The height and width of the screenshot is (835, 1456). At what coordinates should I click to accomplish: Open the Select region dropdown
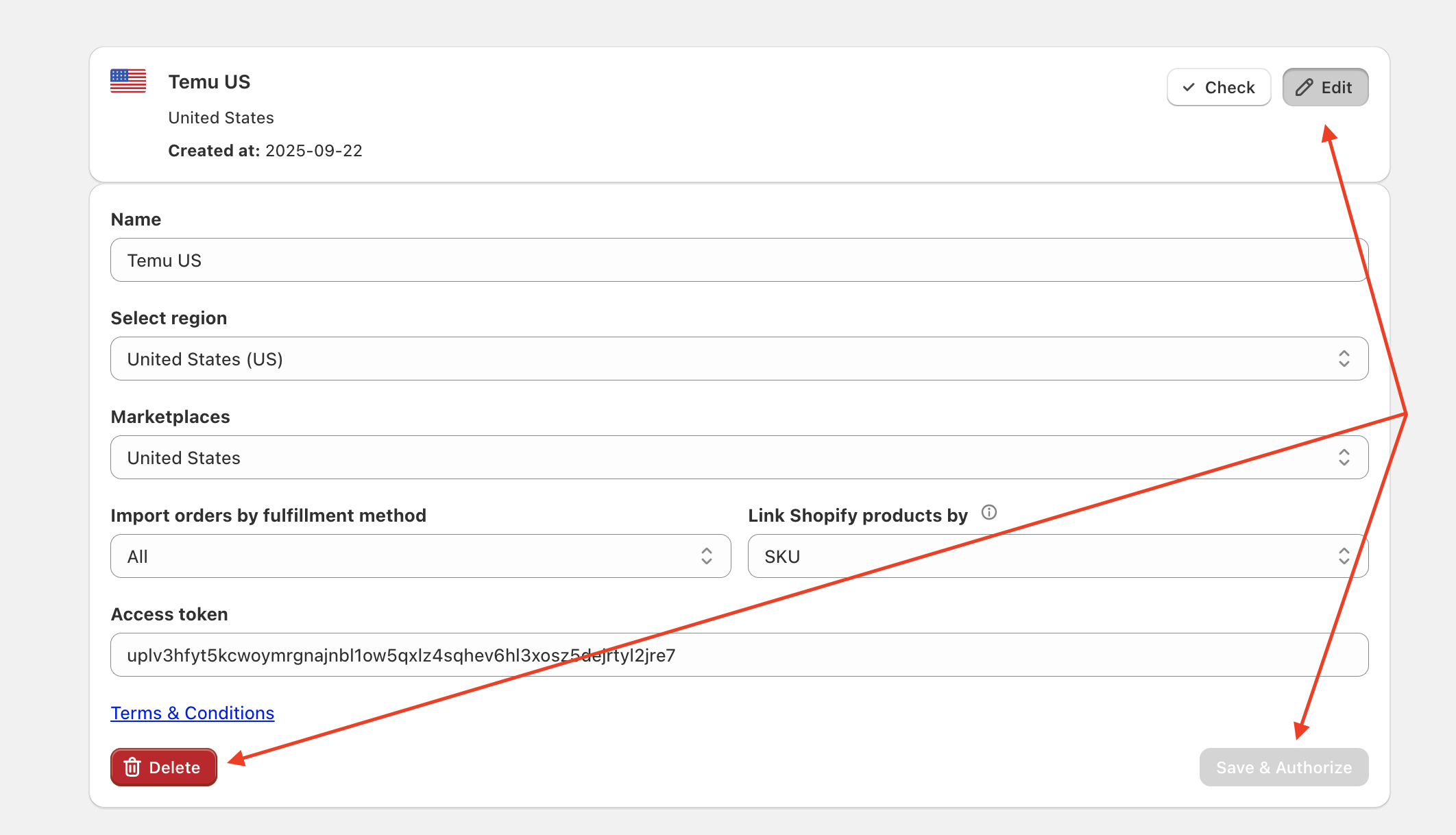tap(739, 359)
